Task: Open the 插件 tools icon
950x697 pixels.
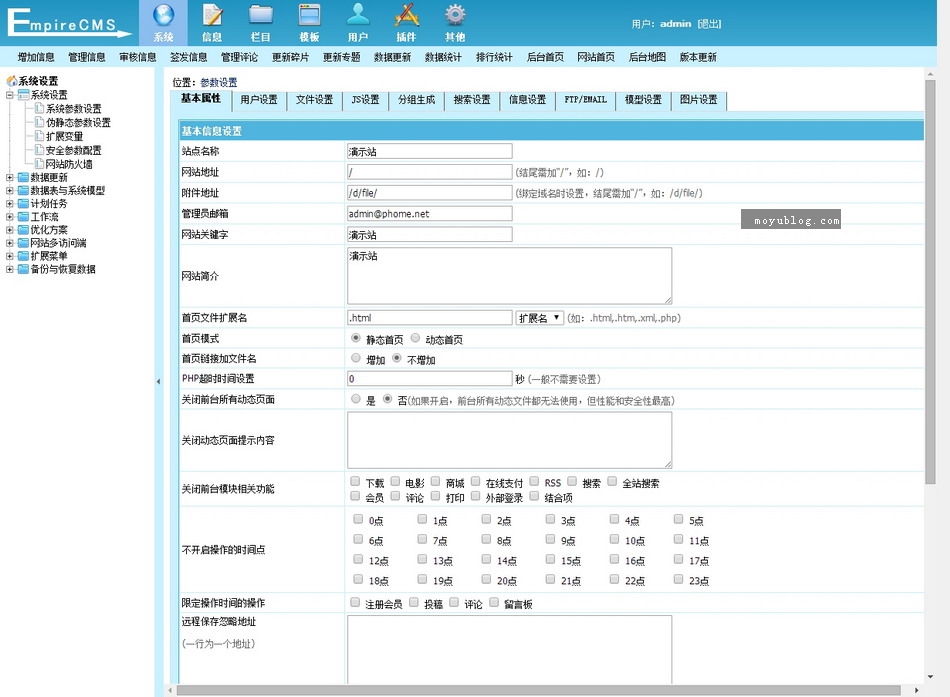Action: point(406,16)
